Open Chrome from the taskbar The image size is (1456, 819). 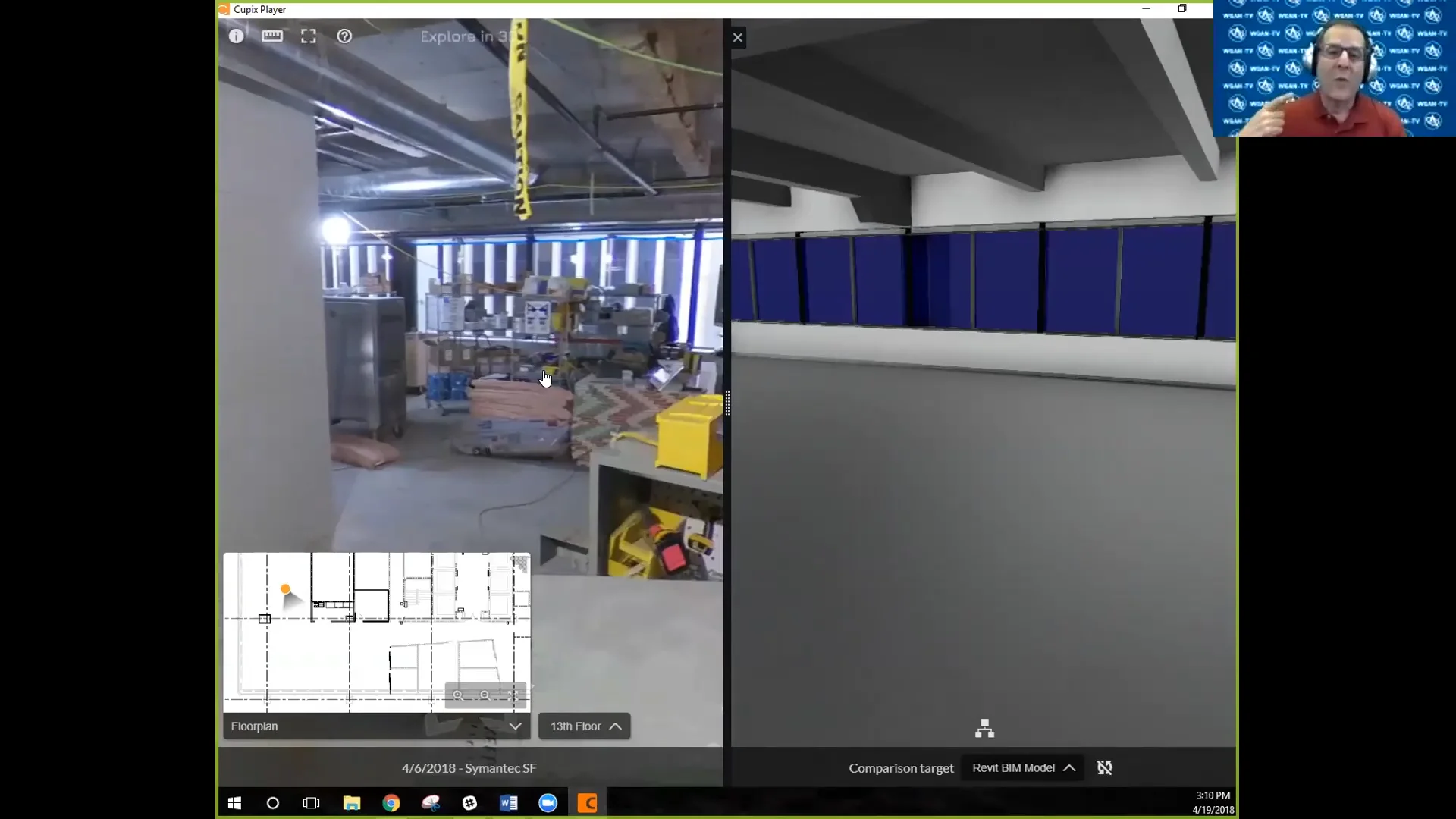(391, 802)
